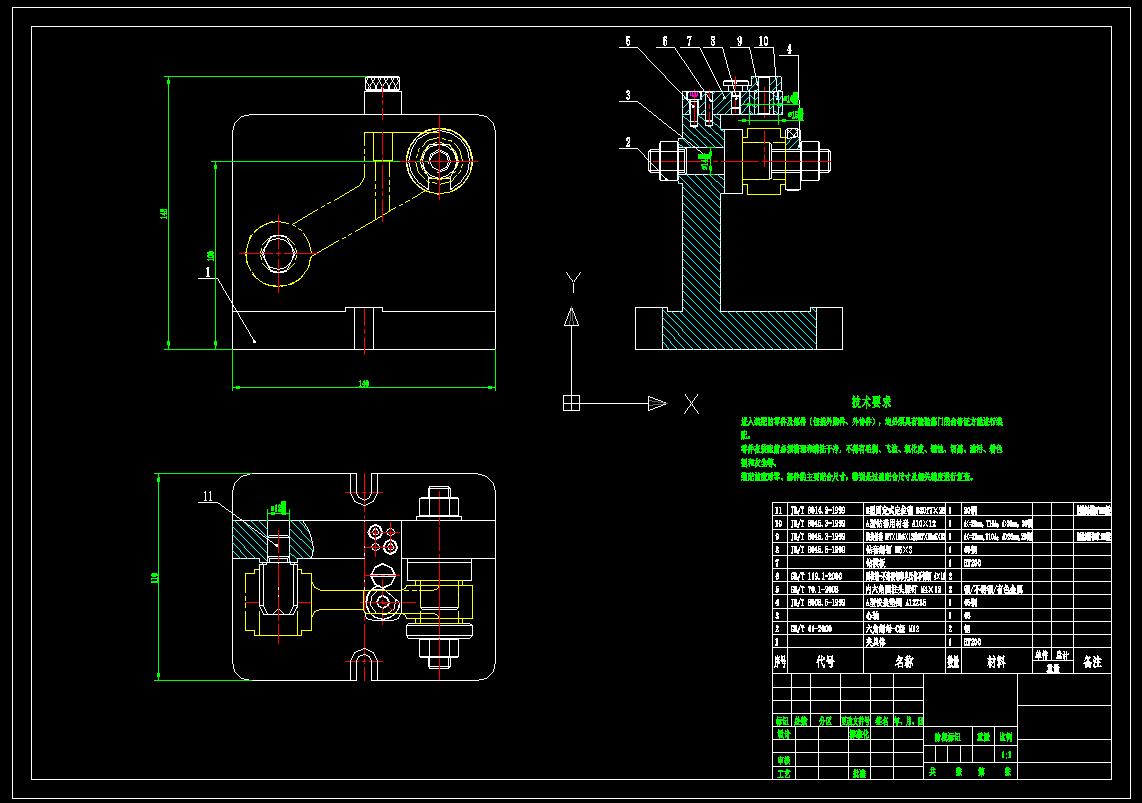Viewport: 1142px width, 803px height.
Task: Click the X axis arrowhead
Action: tap(657, 403)
